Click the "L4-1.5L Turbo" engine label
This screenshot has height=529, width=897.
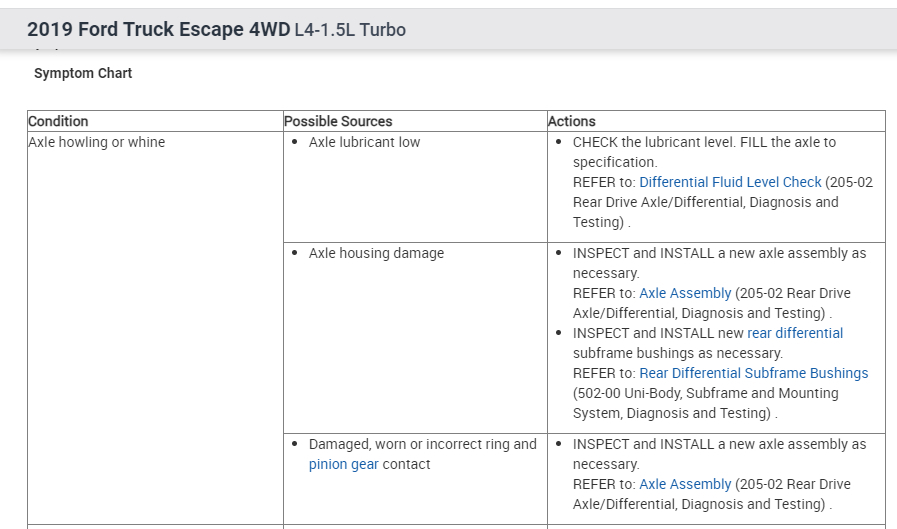pyautogui.click(x=350, y=30)
